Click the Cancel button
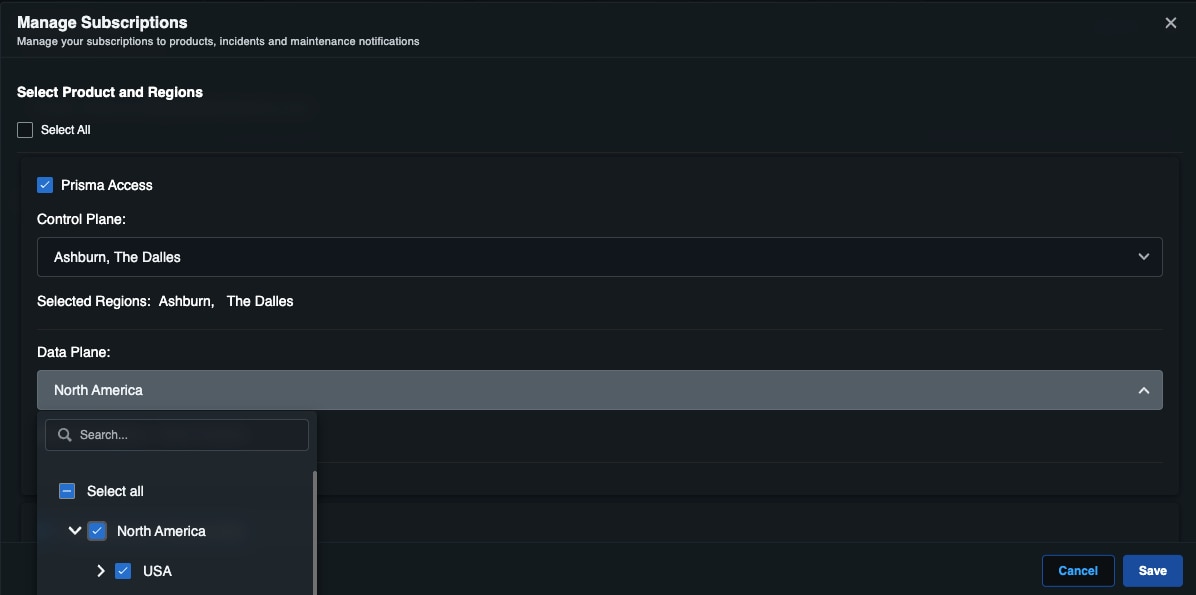This screenshot has height=595, width=1196. point(1077,570)
